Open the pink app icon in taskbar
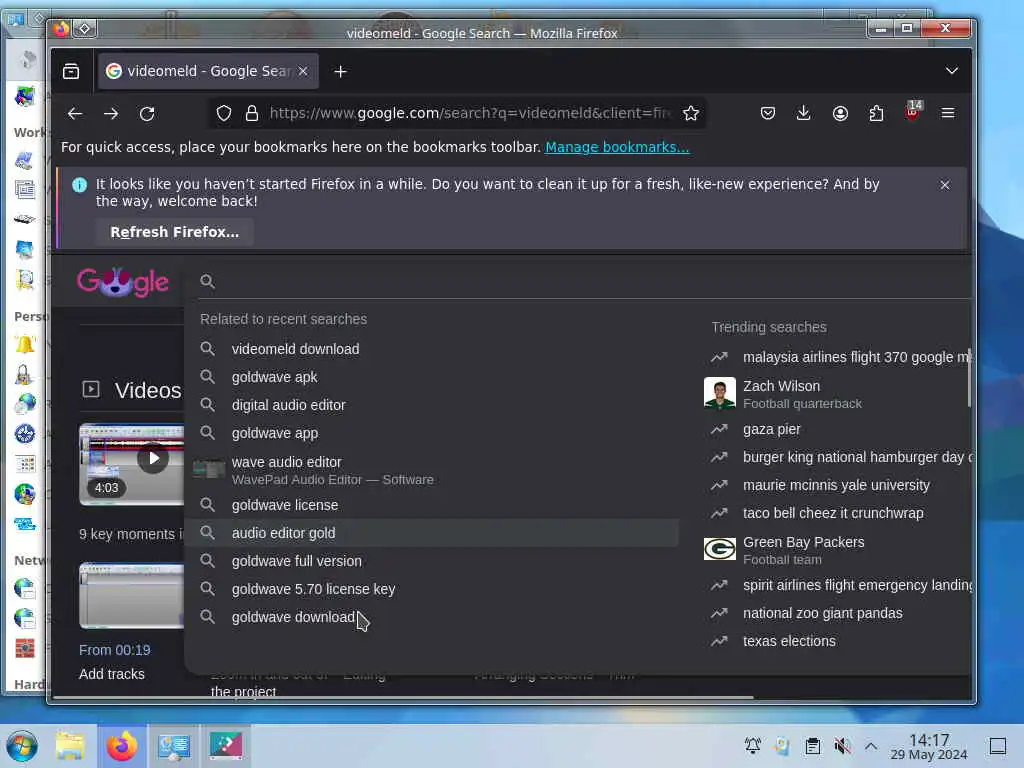Screen dimensions: 1024x768 point(226,746)
